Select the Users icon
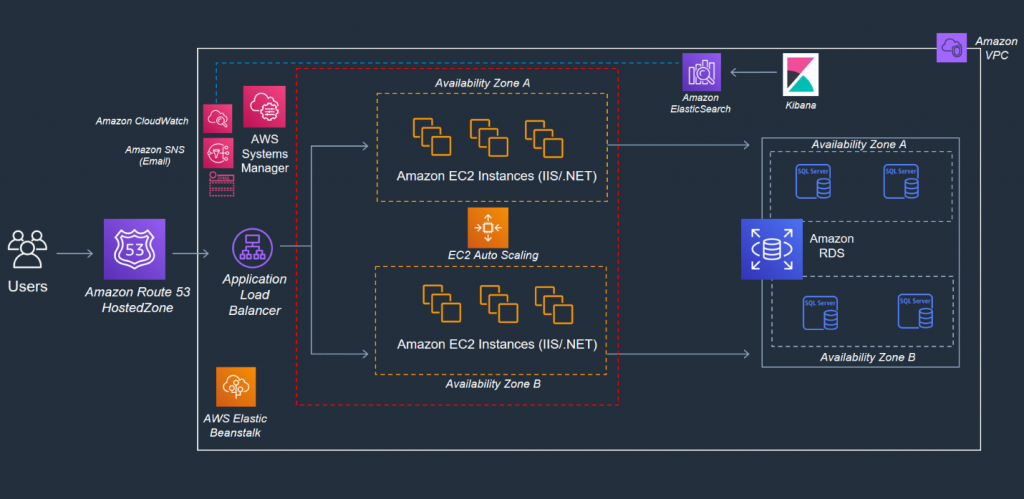The height and width of the screenshot is (499, 1024). [x=27, y=250]
